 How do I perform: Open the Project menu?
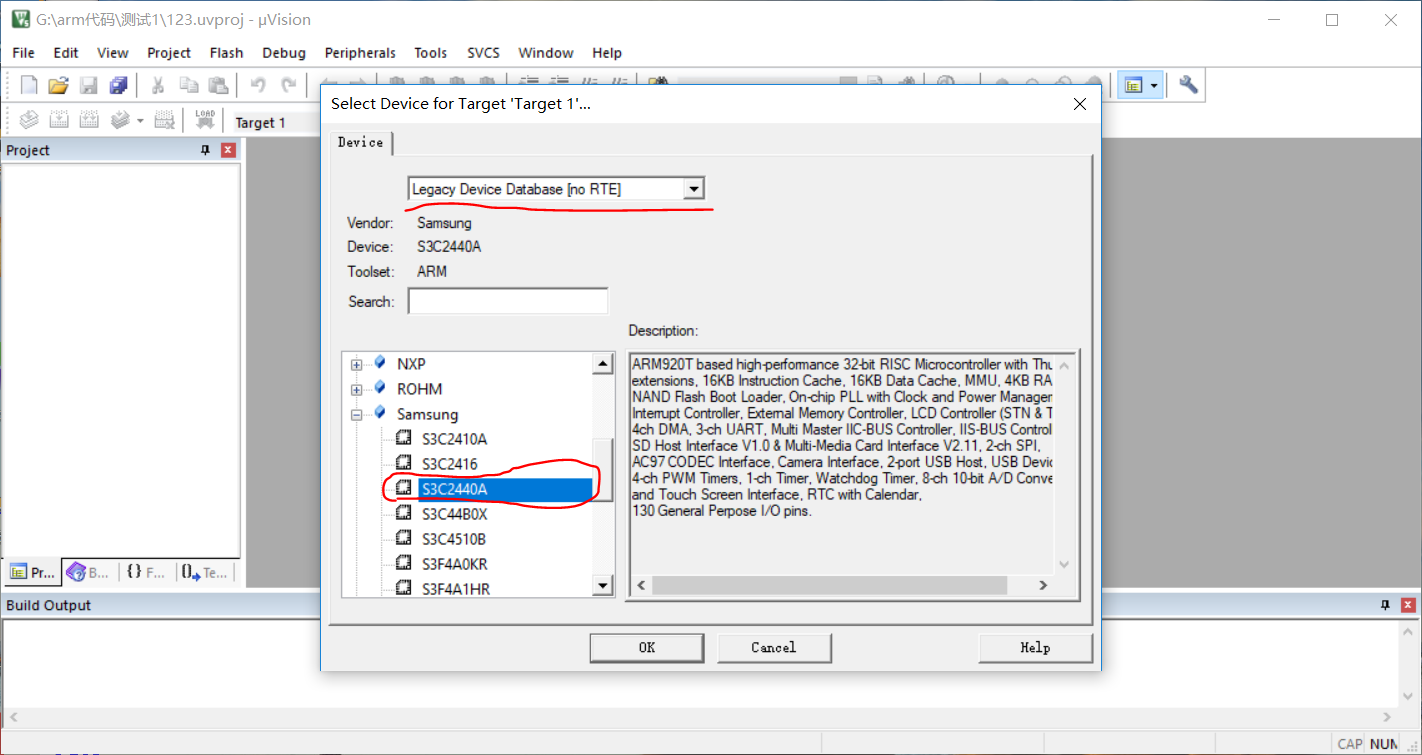pyautogui.click(x=169, y=53)
